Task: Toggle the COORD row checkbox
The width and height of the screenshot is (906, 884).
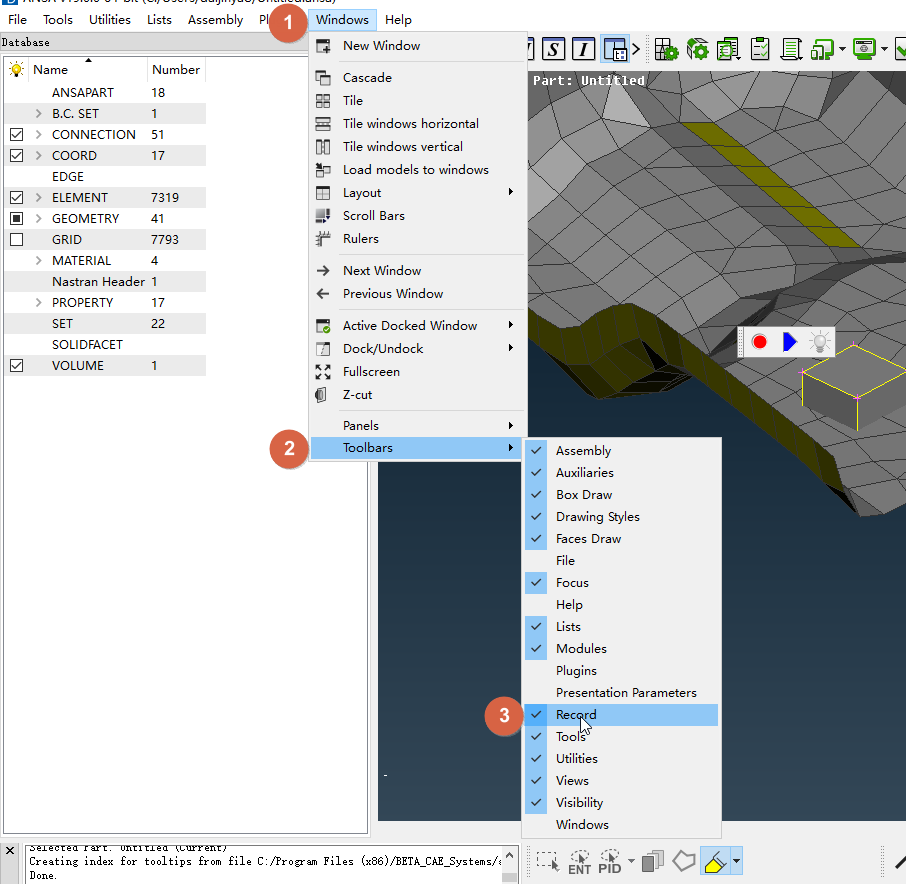Action: click(17, 155)
